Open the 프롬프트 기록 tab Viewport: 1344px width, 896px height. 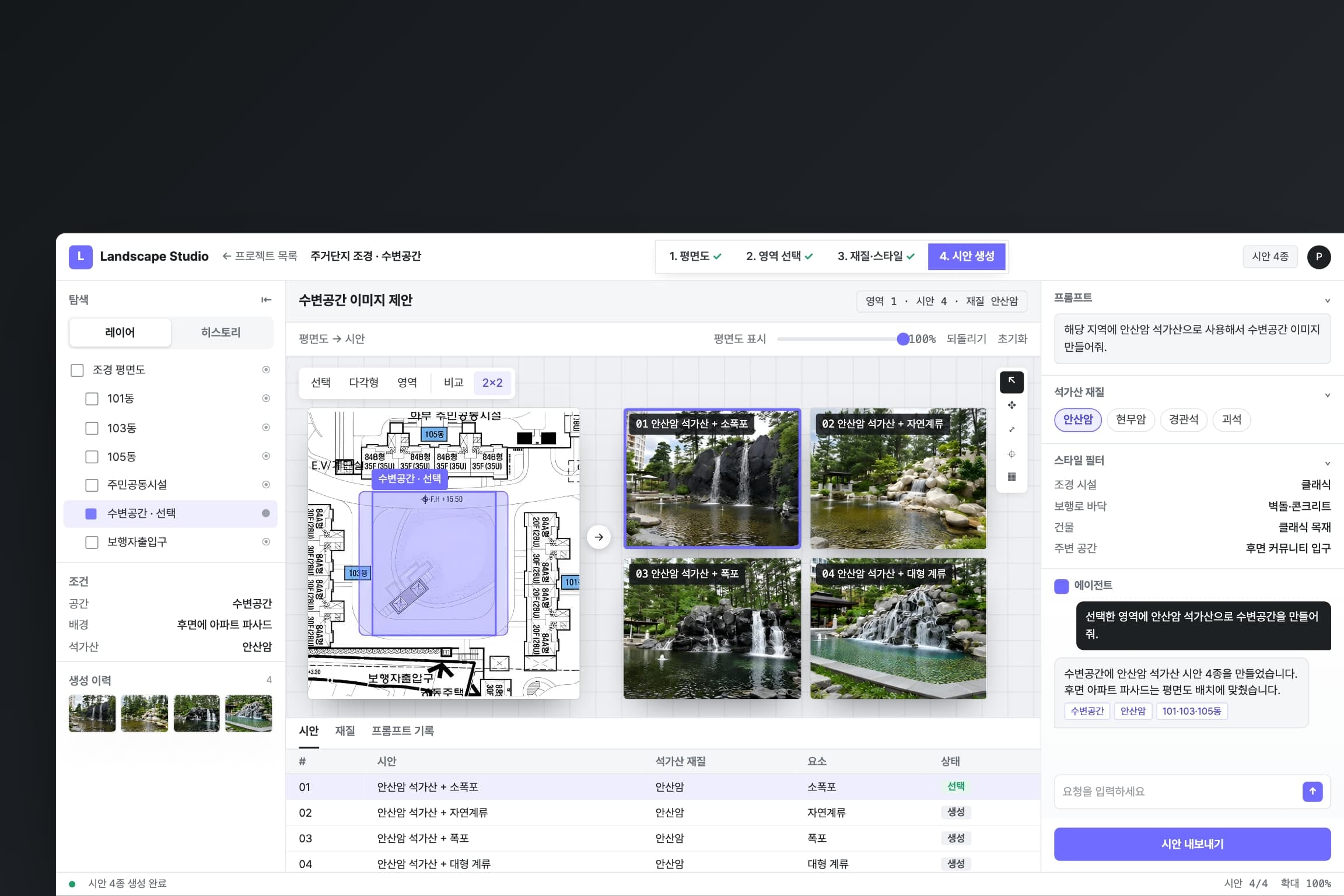[402, 730]
